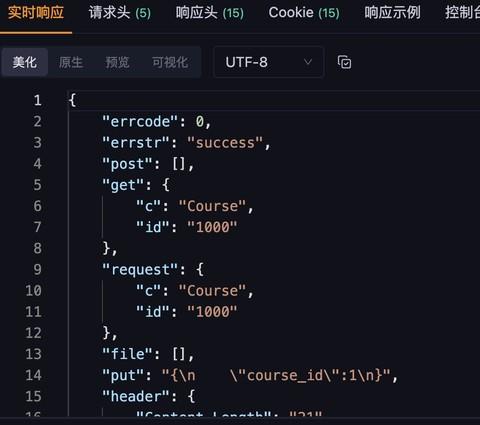Open the Cookie (15) tab
Viewport: 480px width, 425px height.
pyautogui.click(x=304, y=13)
